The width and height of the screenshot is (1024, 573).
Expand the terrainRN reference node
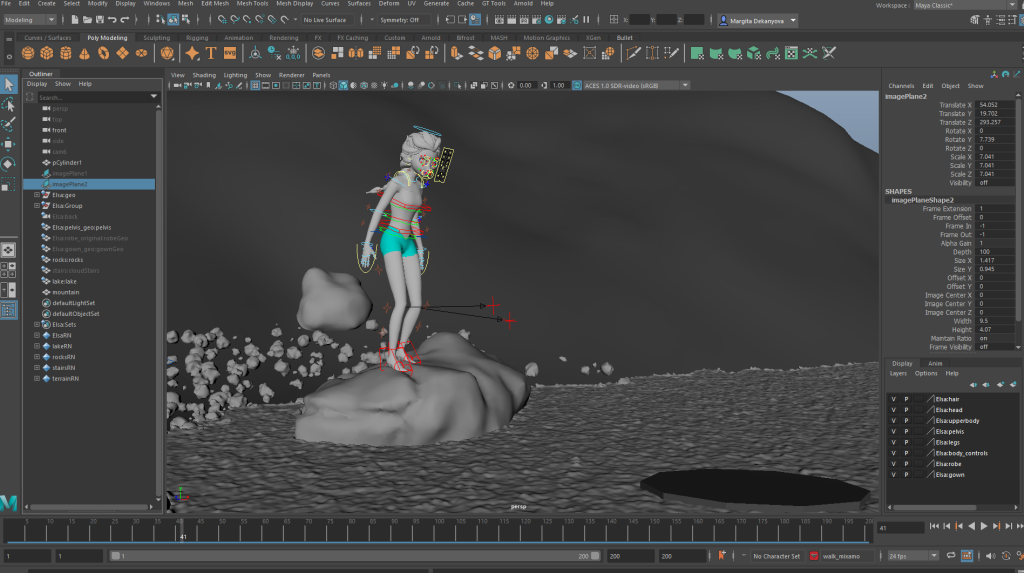[37, 378]
